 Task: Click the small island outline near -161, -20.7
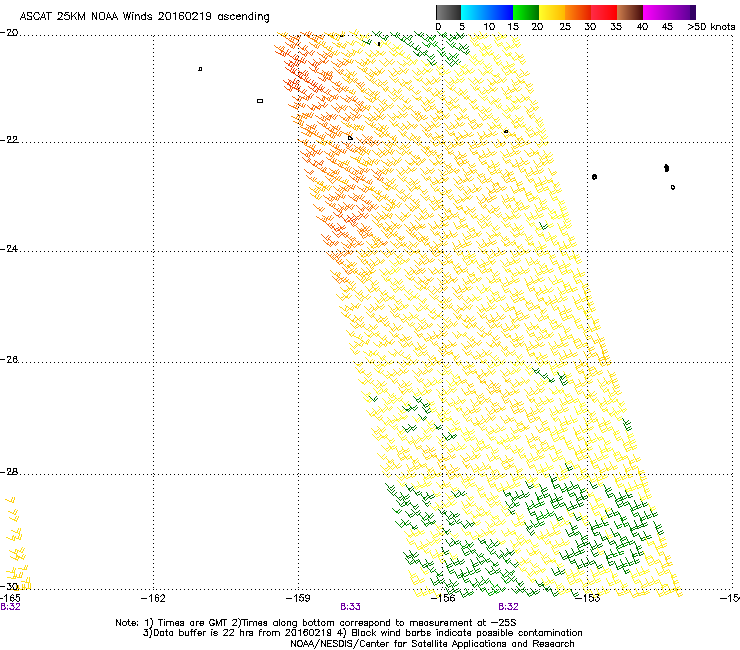[x=200, y=69]
